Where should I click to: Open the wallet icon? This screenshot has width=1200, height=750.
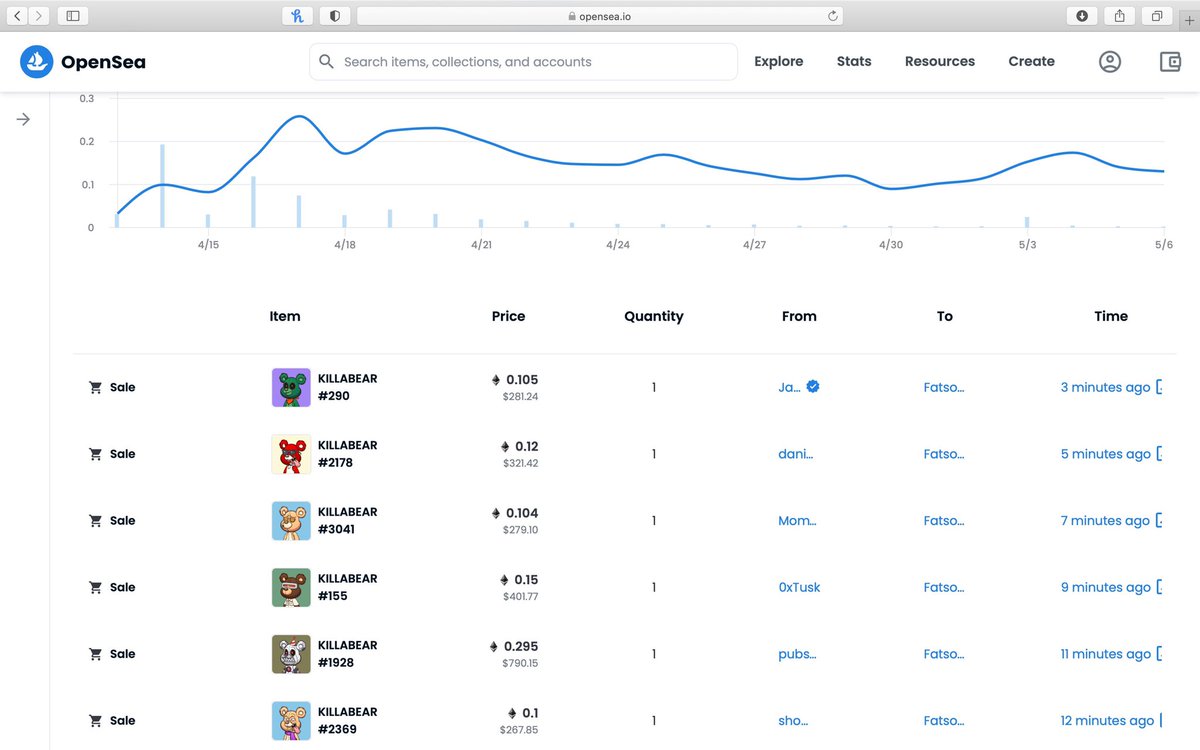click(1171, 62)
